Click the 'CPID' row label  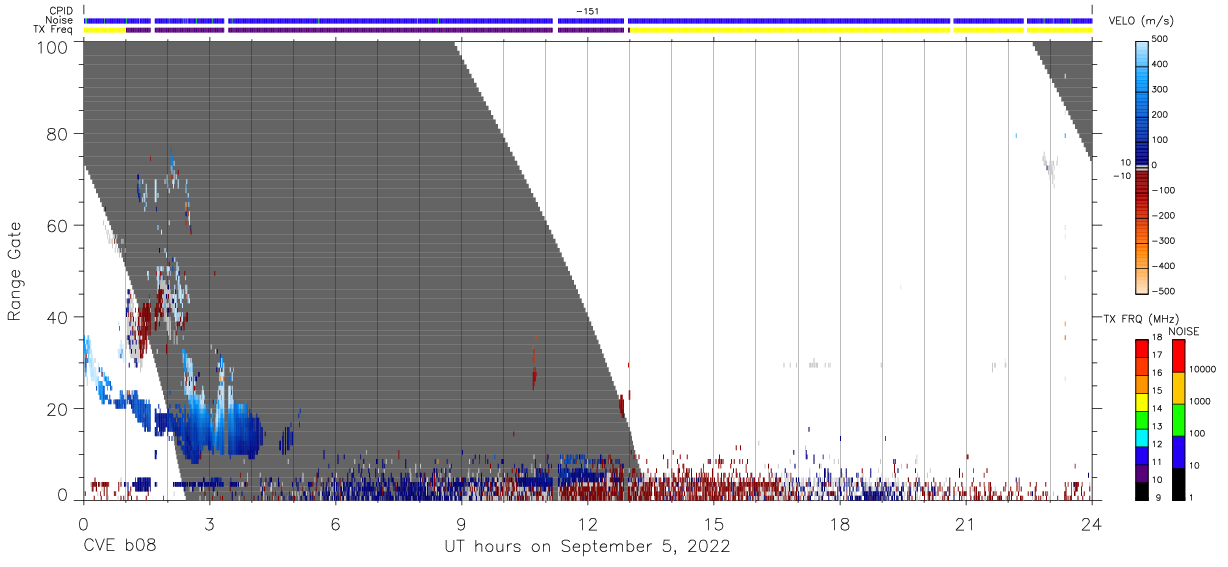tap(62, 11)
